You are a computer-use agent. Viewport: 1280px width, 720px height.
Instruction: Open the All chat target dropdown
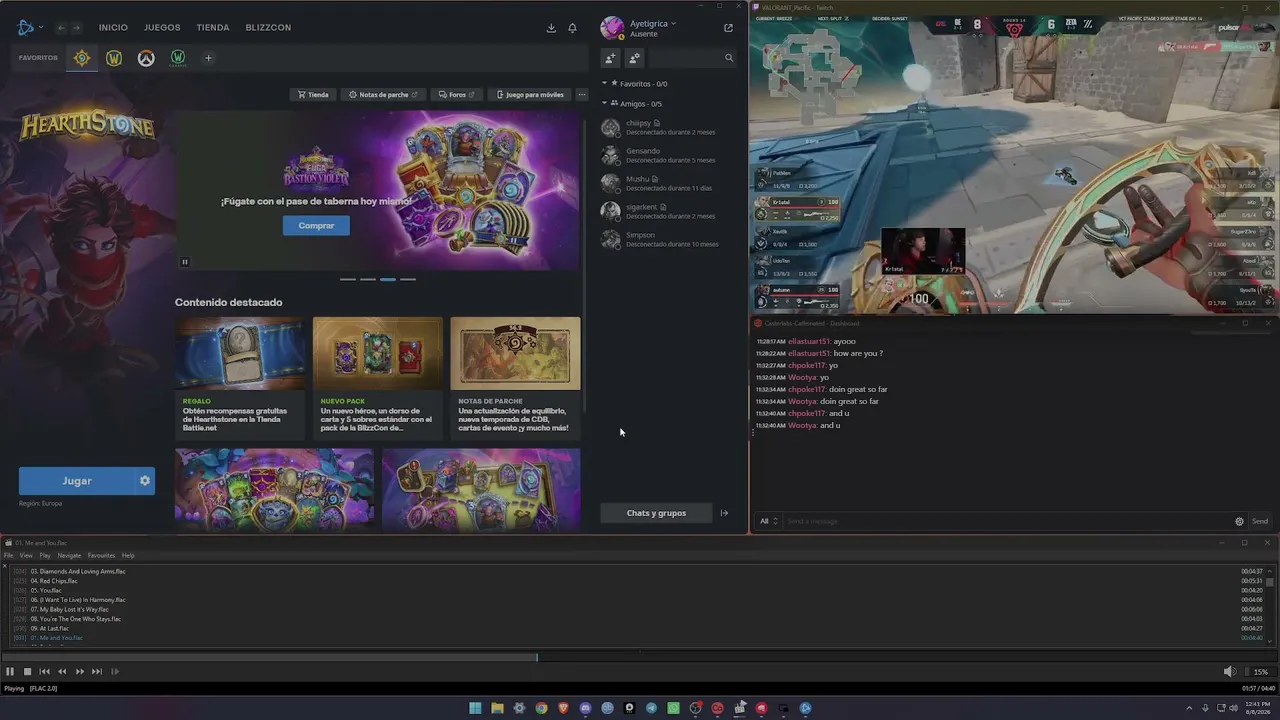coord(768,521)
